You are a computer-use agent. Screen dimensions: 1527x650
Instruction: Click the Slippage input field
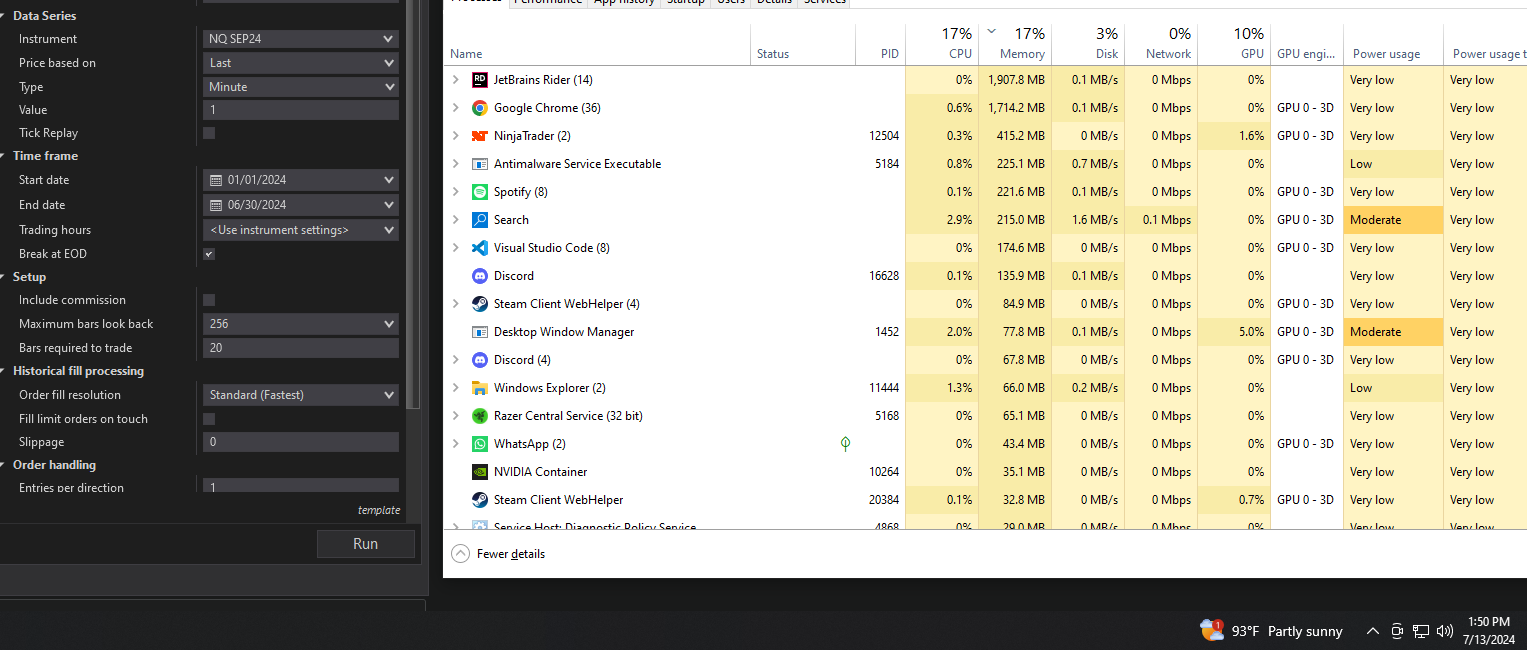click(301, 442)
